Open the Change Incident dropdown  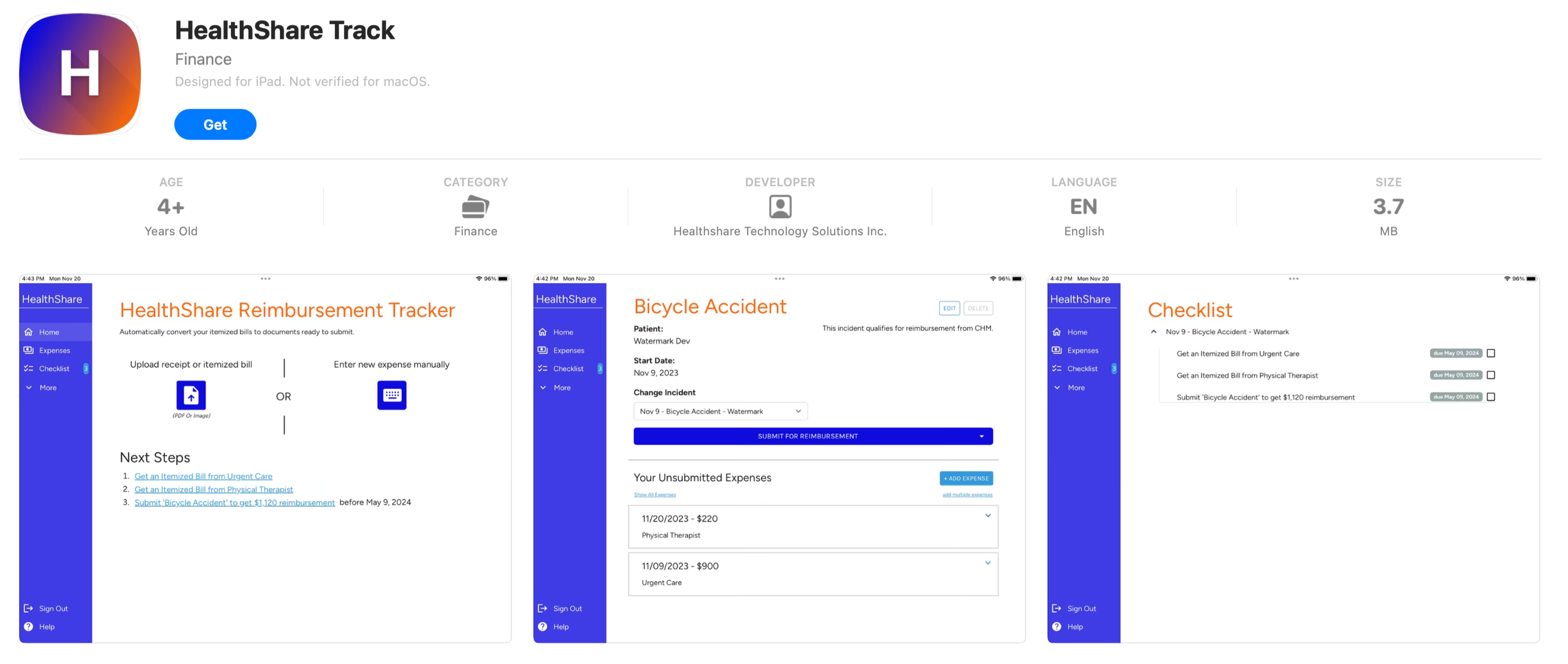[720, 411]
